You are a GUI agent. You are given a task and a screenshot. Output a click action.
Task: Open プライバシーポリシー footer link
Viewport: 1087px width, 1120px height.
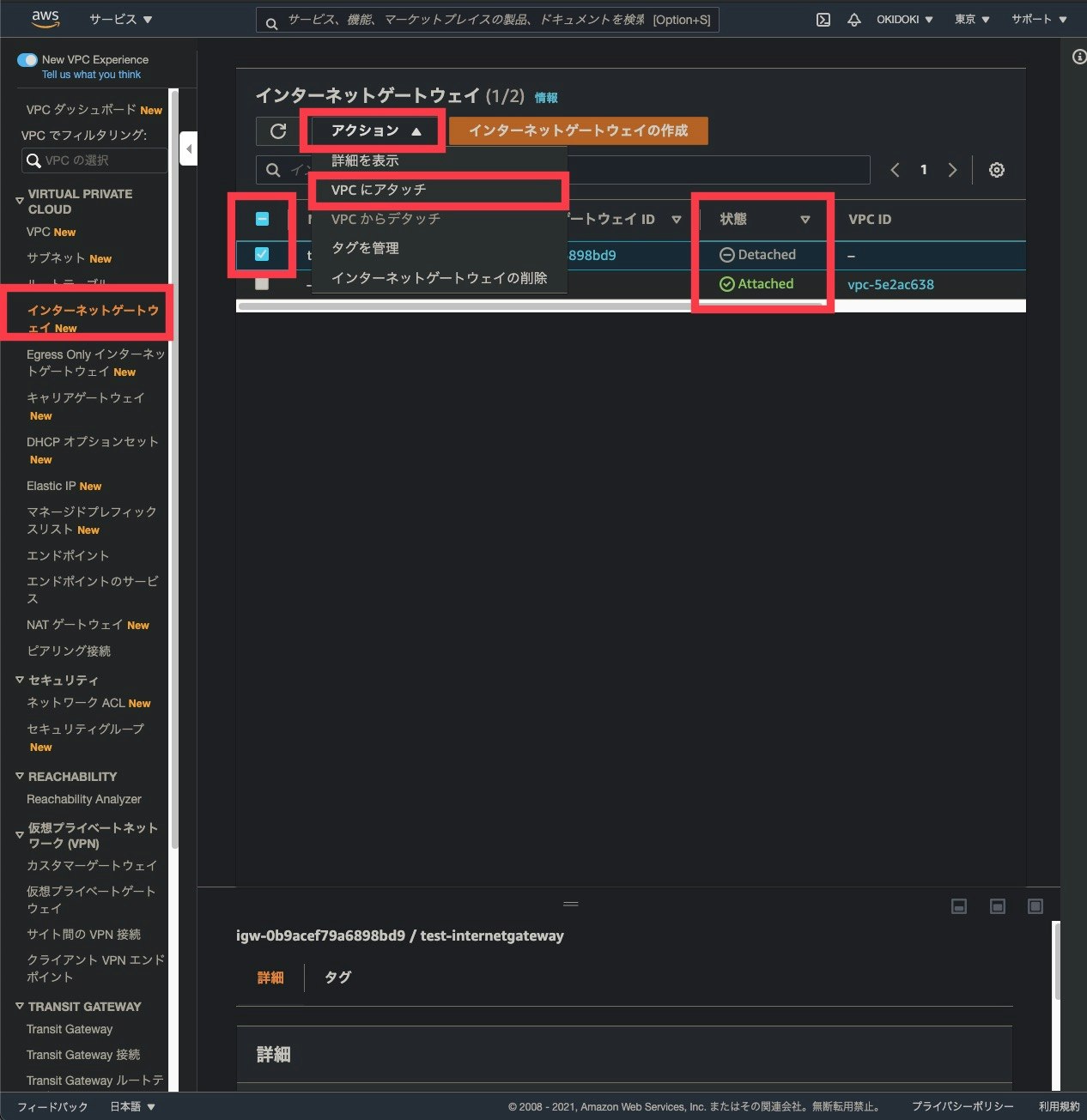[x=963, y=1106]
